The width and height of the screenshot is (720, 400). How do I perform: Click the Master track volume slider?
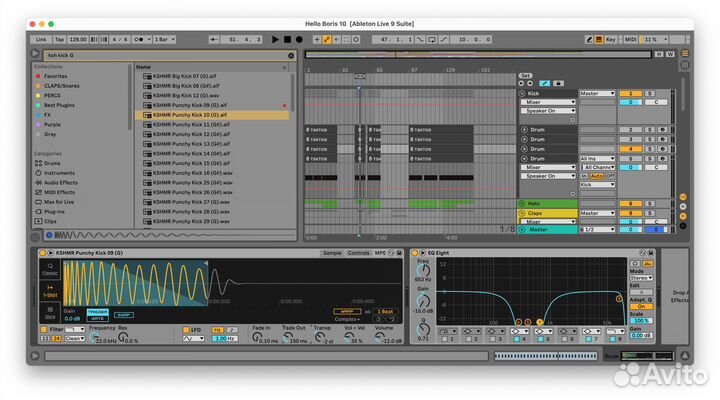point(630,230)
